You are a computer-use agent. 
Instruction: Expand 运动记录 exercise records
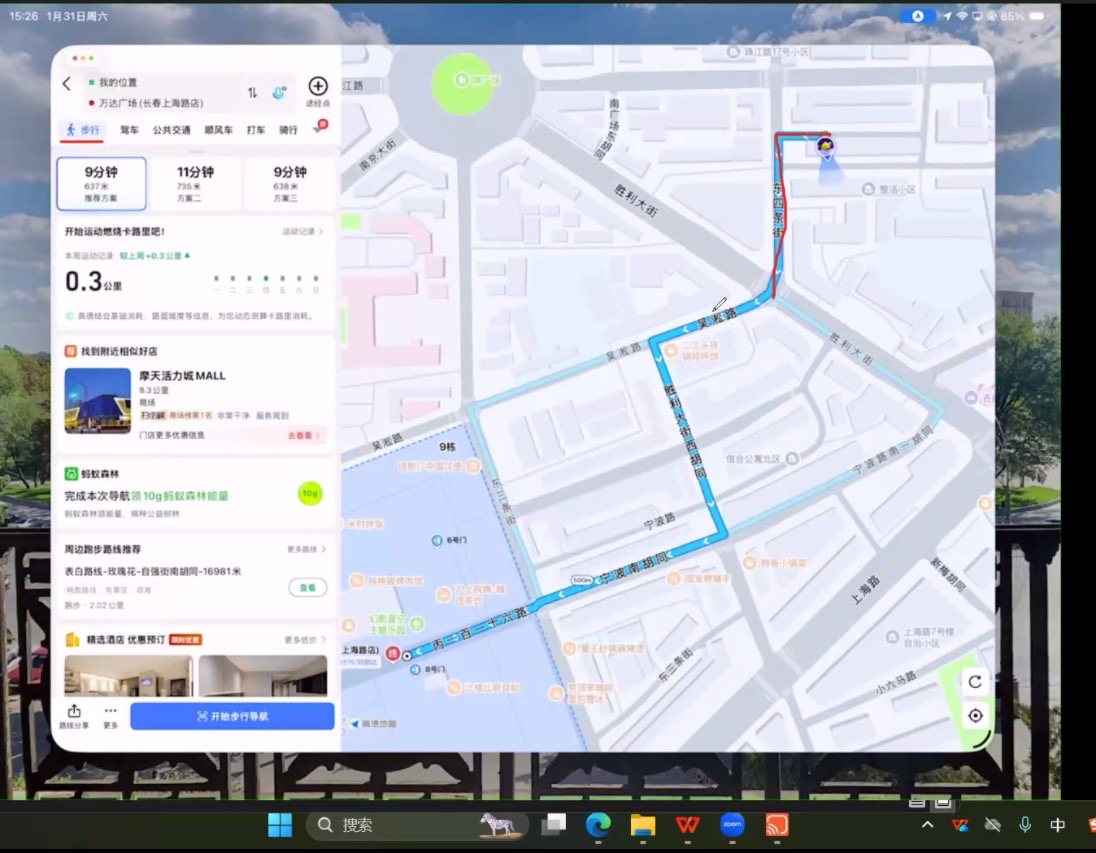pos(303,232)
